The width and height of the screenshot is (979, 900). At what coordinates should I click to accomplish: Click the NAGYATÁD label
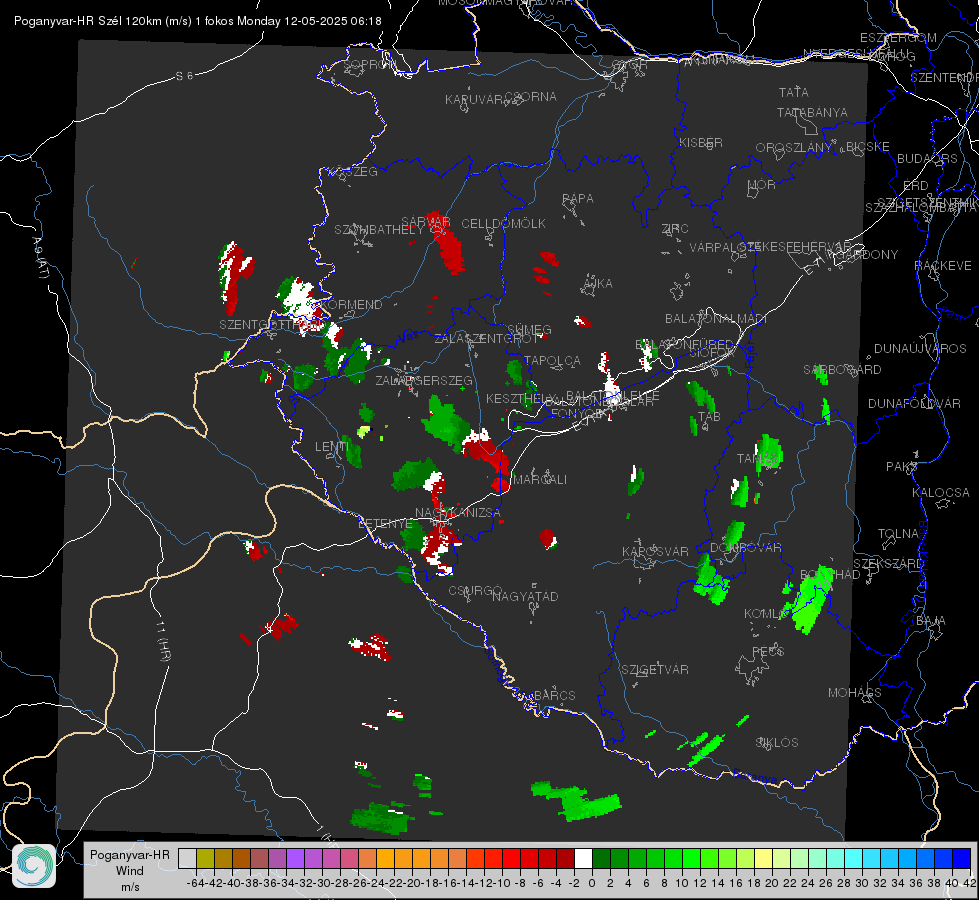pos(525,596)
